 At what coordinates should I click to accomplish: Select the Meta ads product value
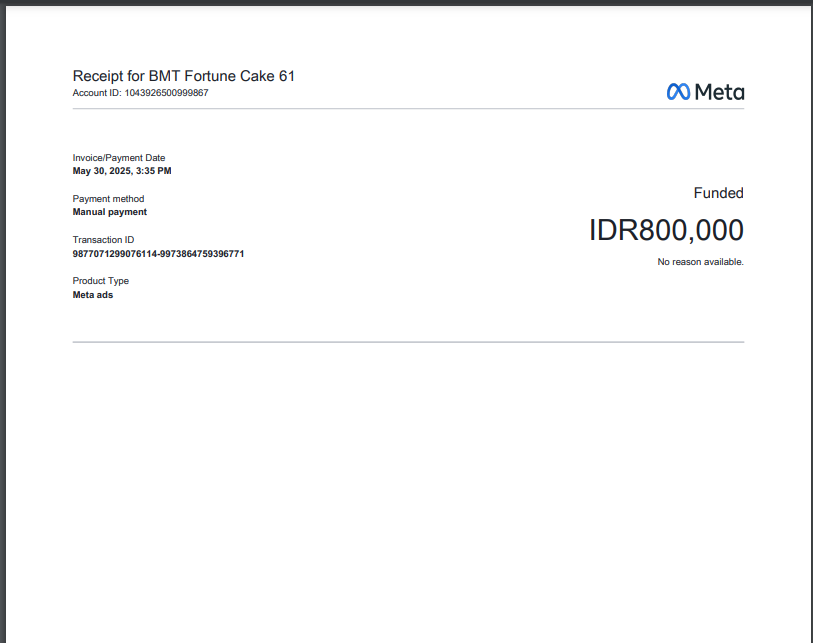pyautogui.click(x=93, y=295)
